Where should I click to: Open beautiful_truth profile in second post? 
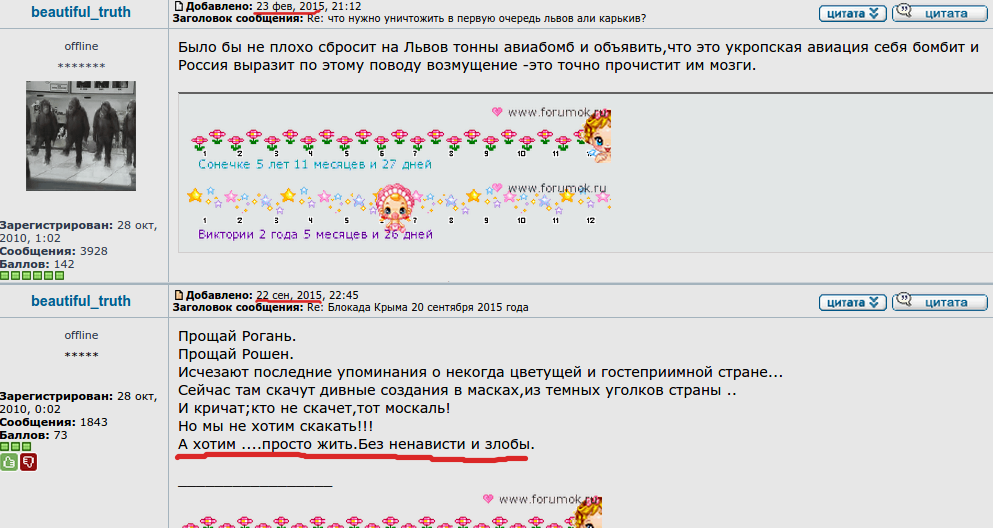click(x=81, y=301)
